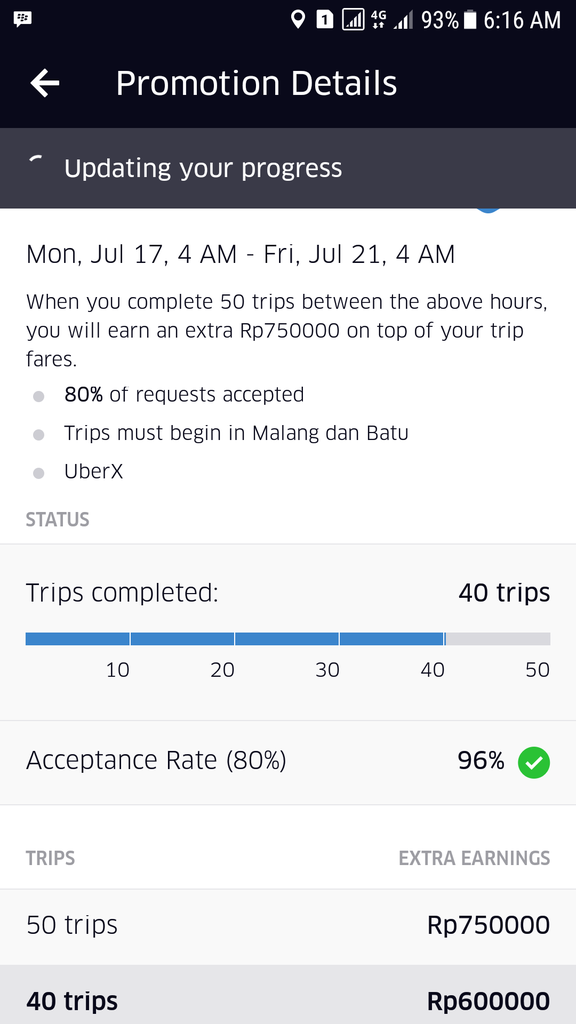Tap the Mon, Jul 17 date range

(x=240, y=254)
